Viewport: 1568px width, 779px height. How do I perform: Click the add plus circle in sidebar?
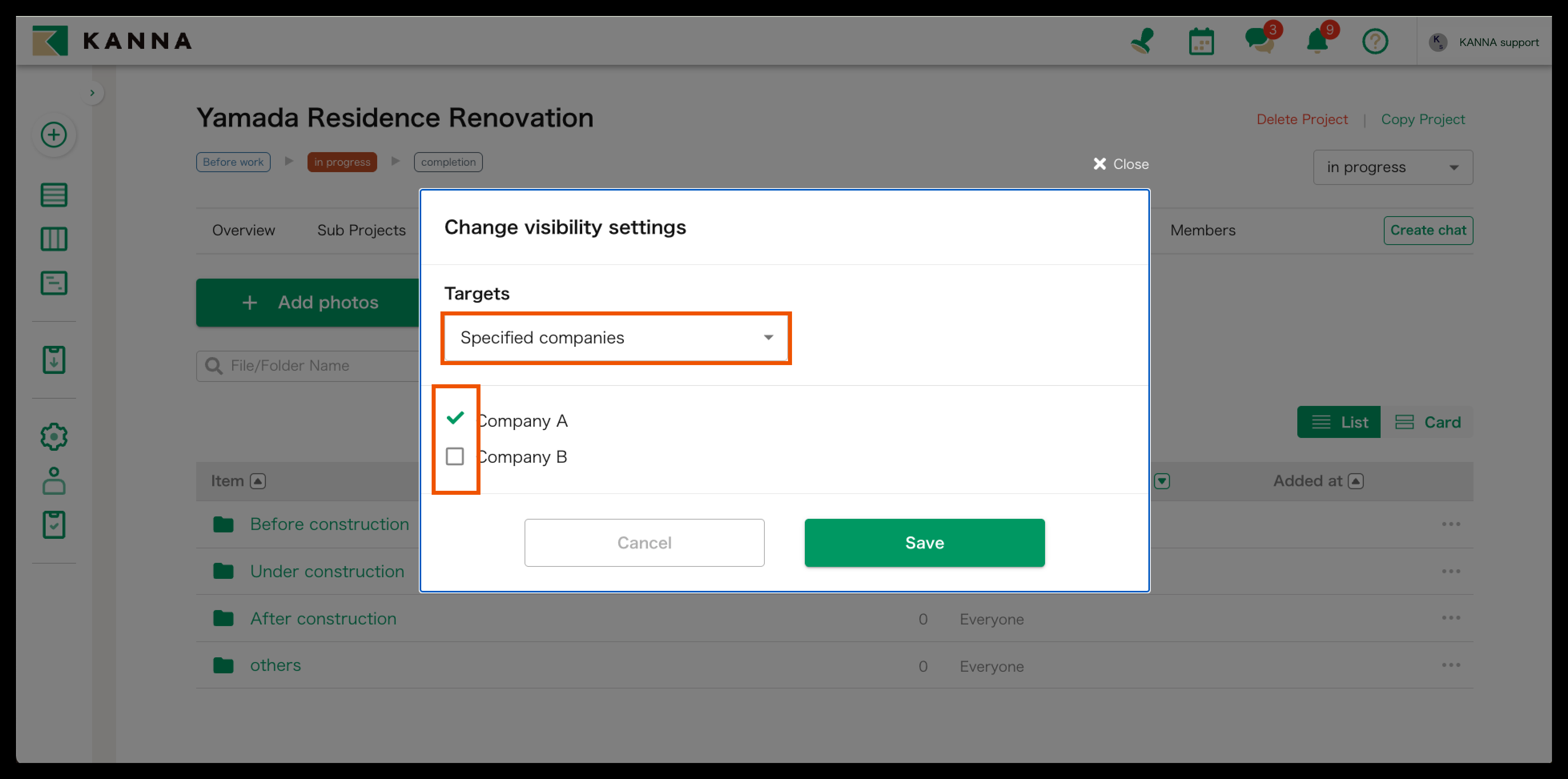pyautogui.click(x=54, y=135)
